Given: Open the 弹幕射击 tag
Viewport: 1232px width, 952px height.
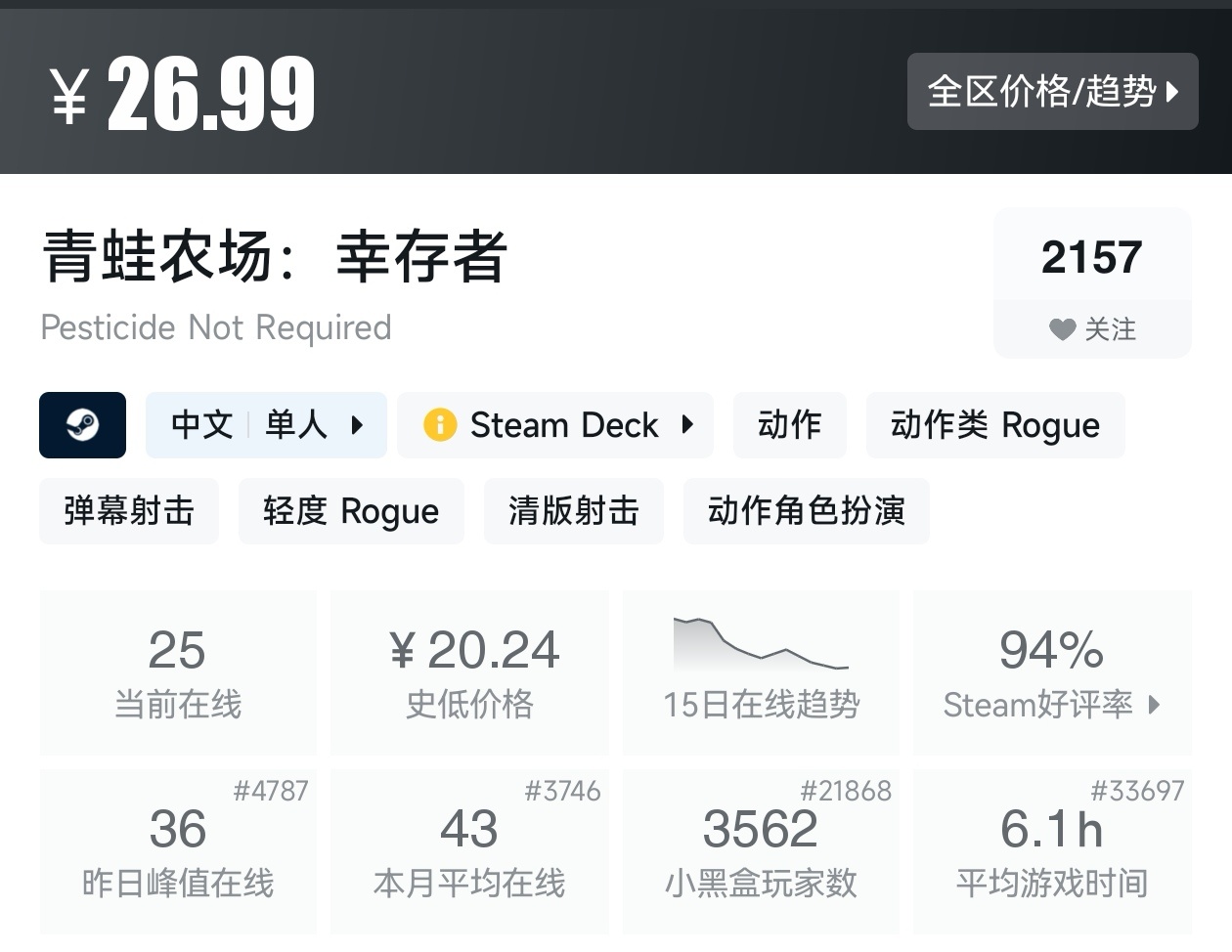Looking at the screenshot, I should click(x=129, y=511).
